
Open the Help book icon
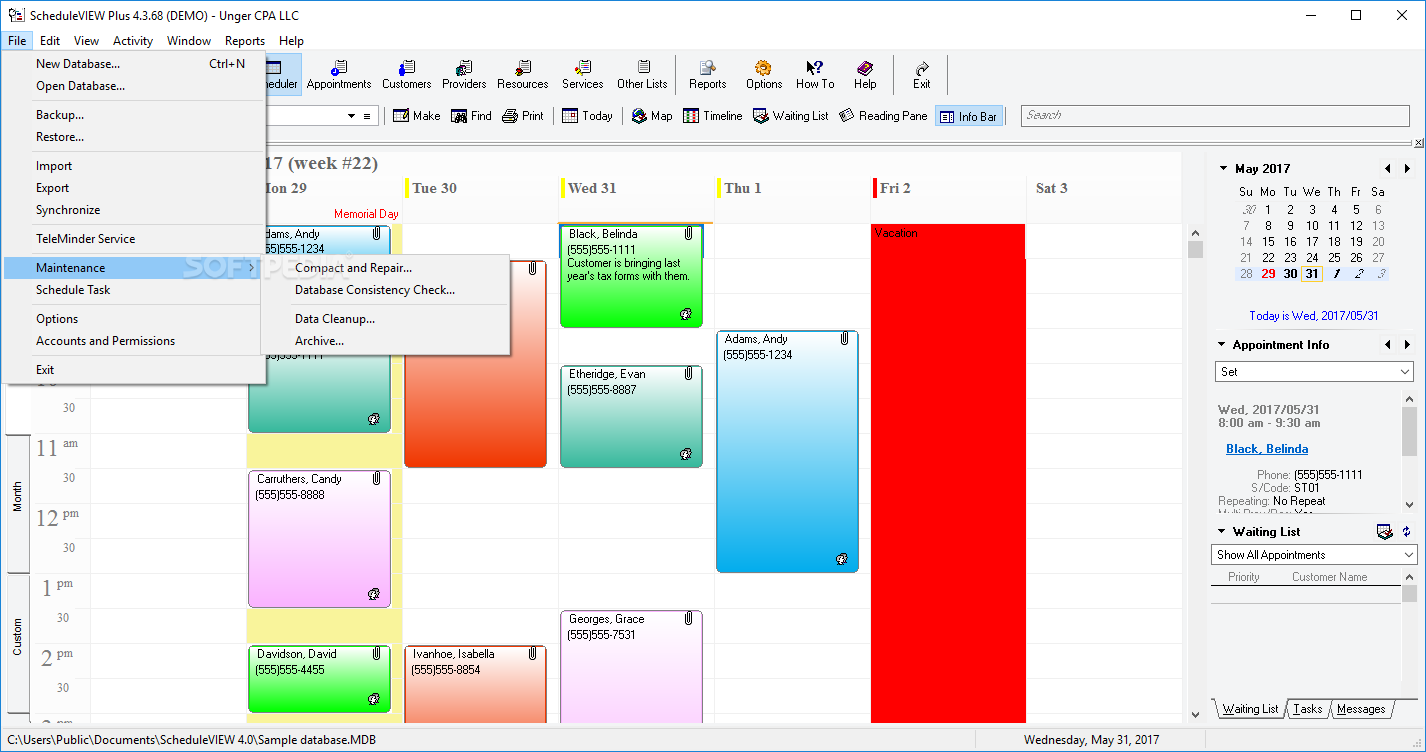(865, 75)
